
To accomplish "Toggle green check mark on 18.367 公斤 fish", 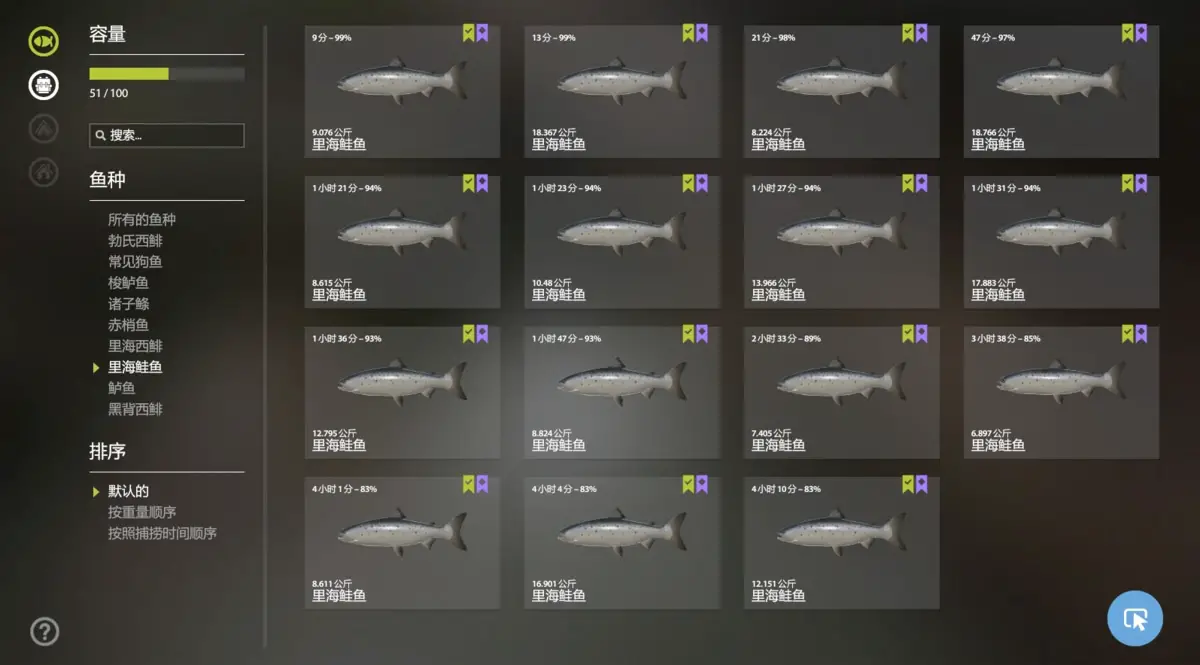I will [688, 33].
